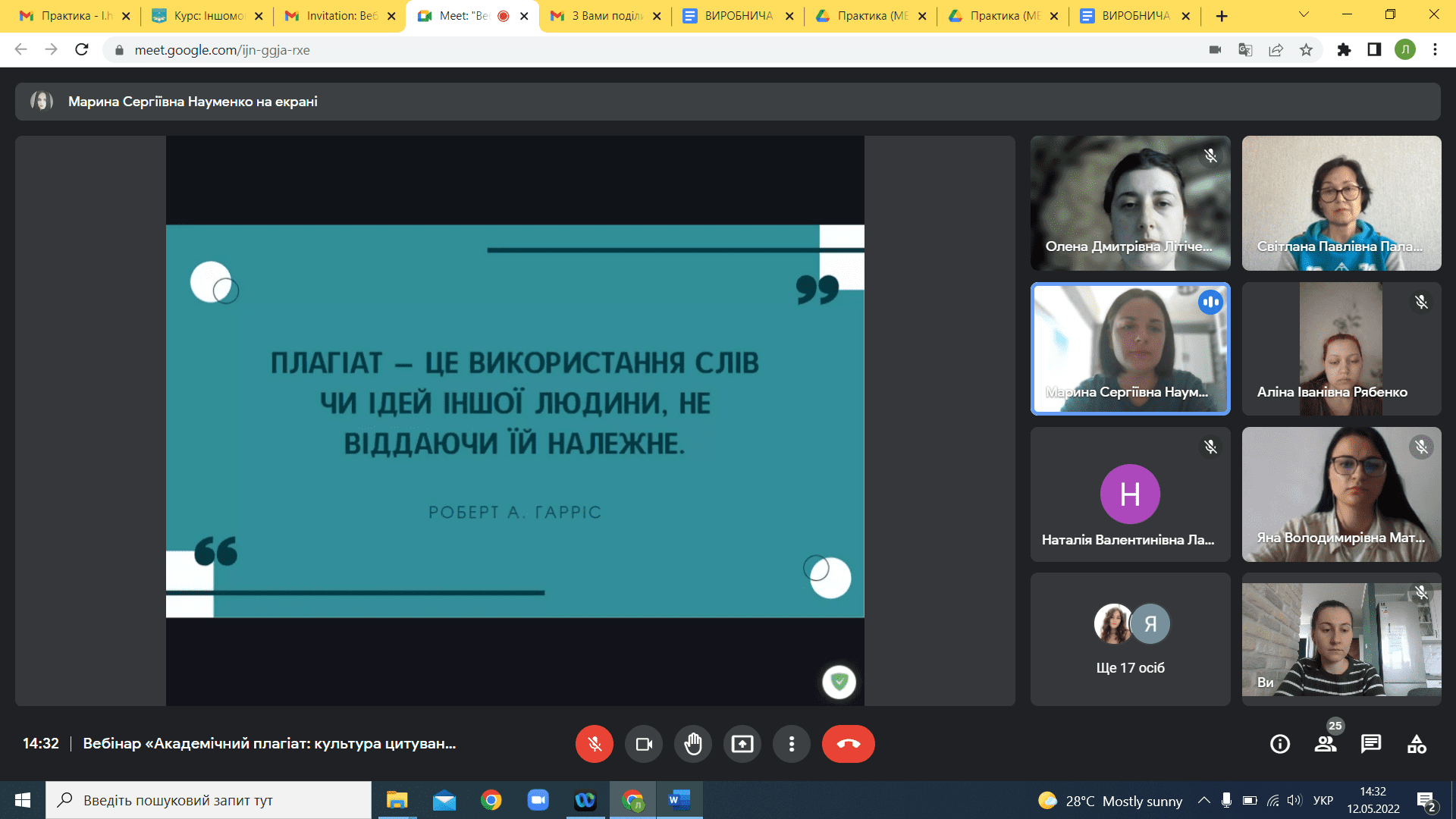Select Марина Сергіївна Науменко video tile
This screenshot has width=1456, height=819.
click(x=1130, y=349)
